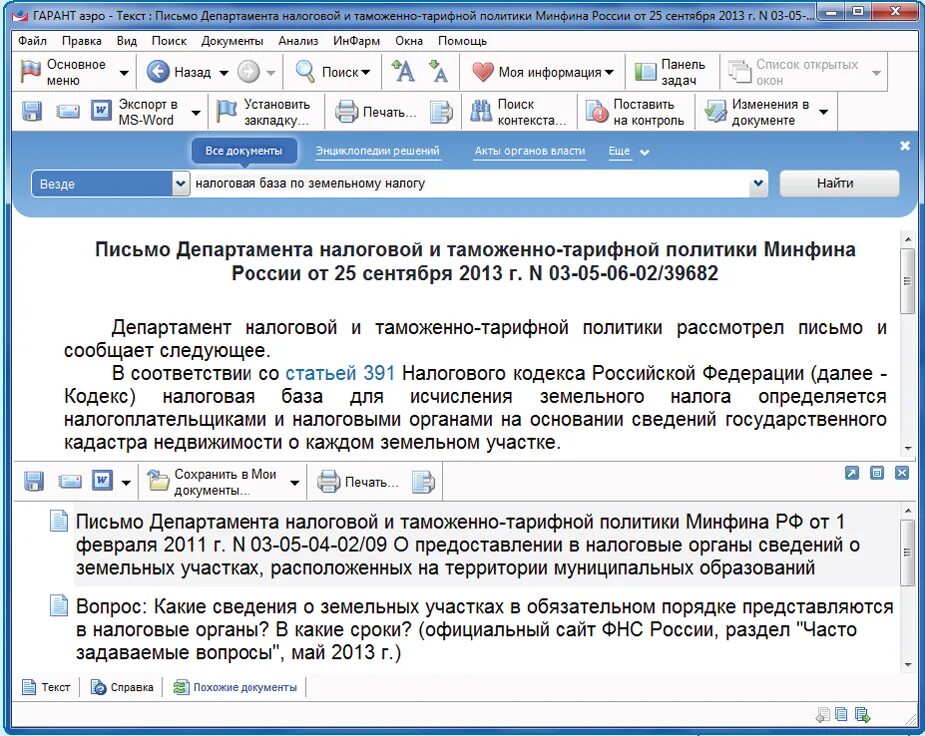Viewport: 925px width, 736px height.
Task: Open Назад history dropdown arrow
Action: click(224, 73)
